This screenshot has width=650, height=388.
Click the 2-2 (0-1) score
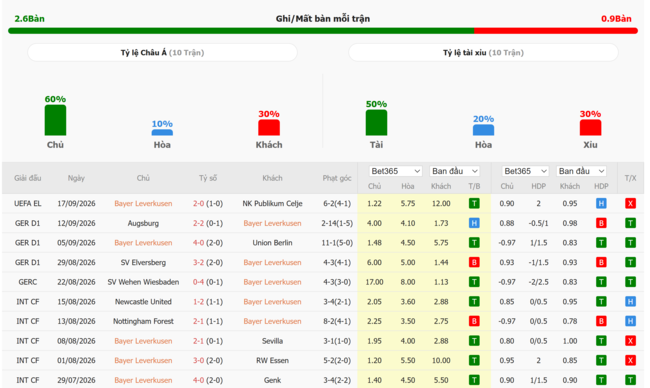click(208, 223)
